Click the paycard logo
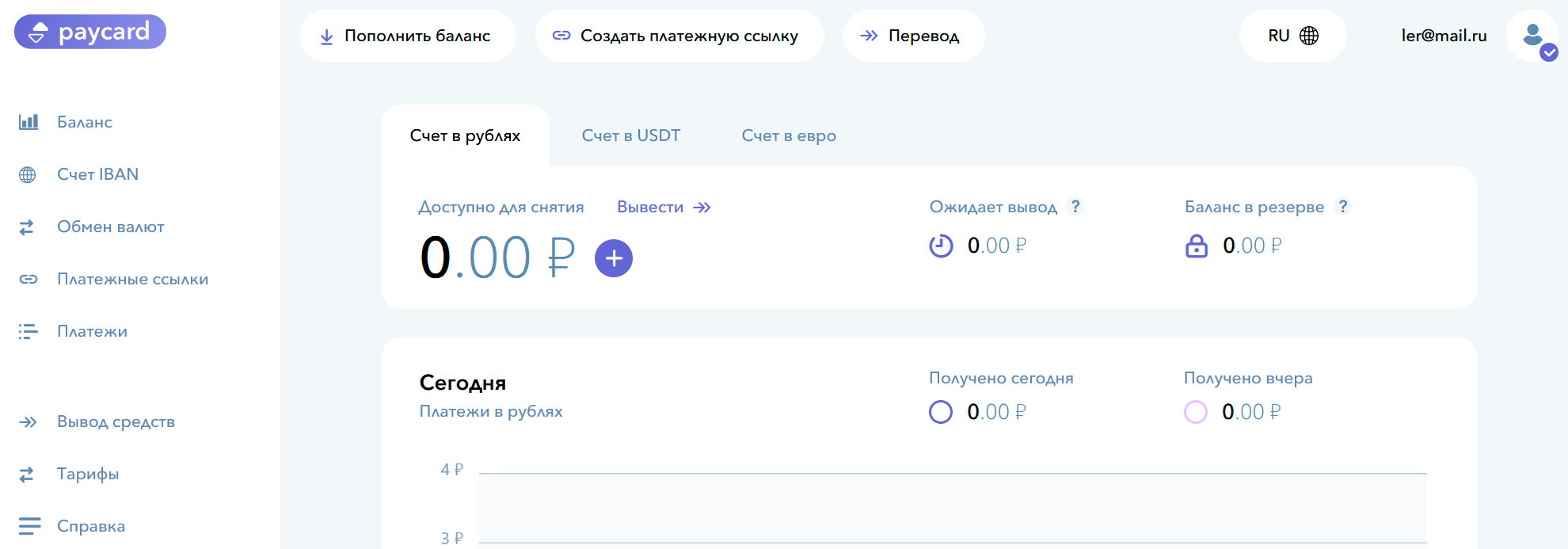The width and height of the screenshot is (1568, 549). [90, 32]
